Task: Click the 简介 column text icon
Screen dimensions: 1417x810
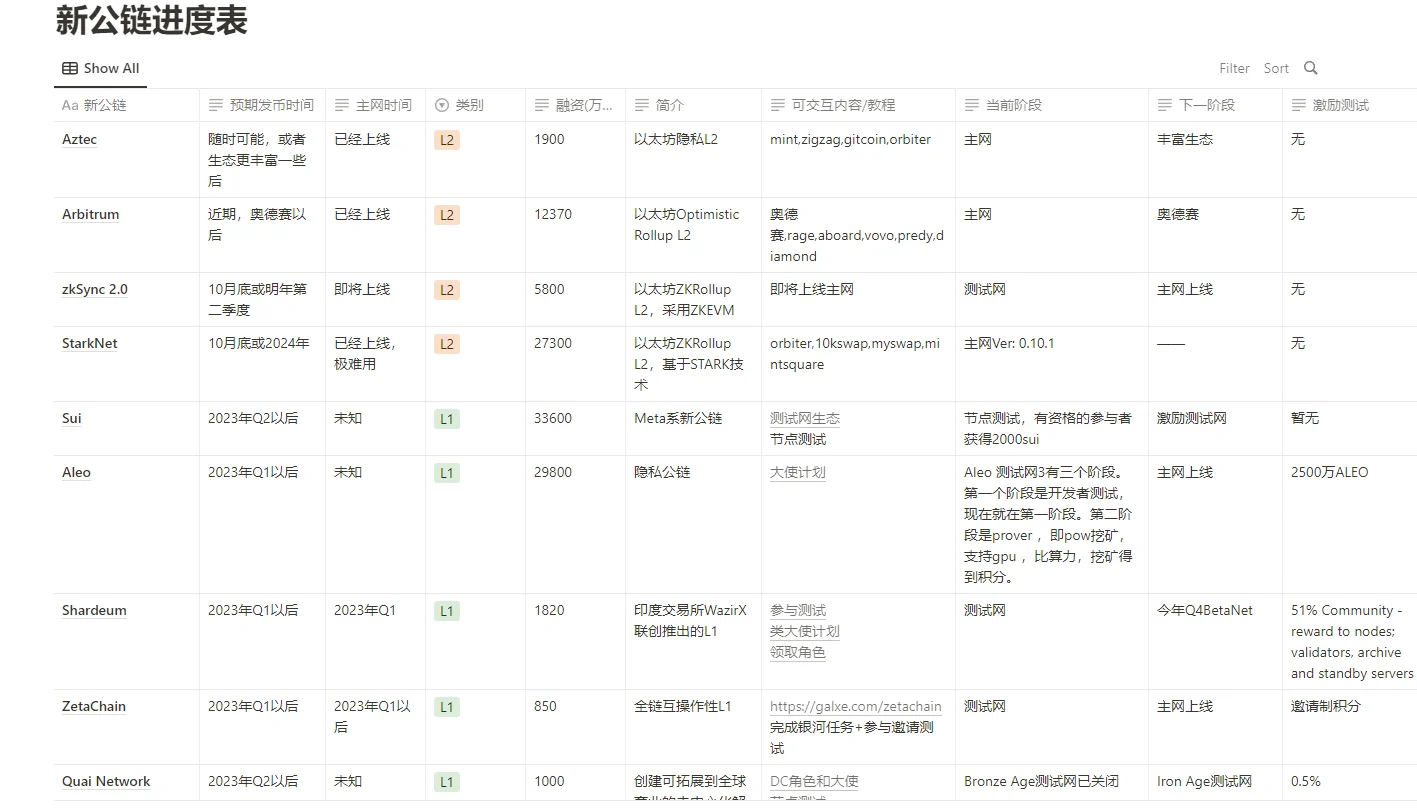Action: tap(642, 105)
